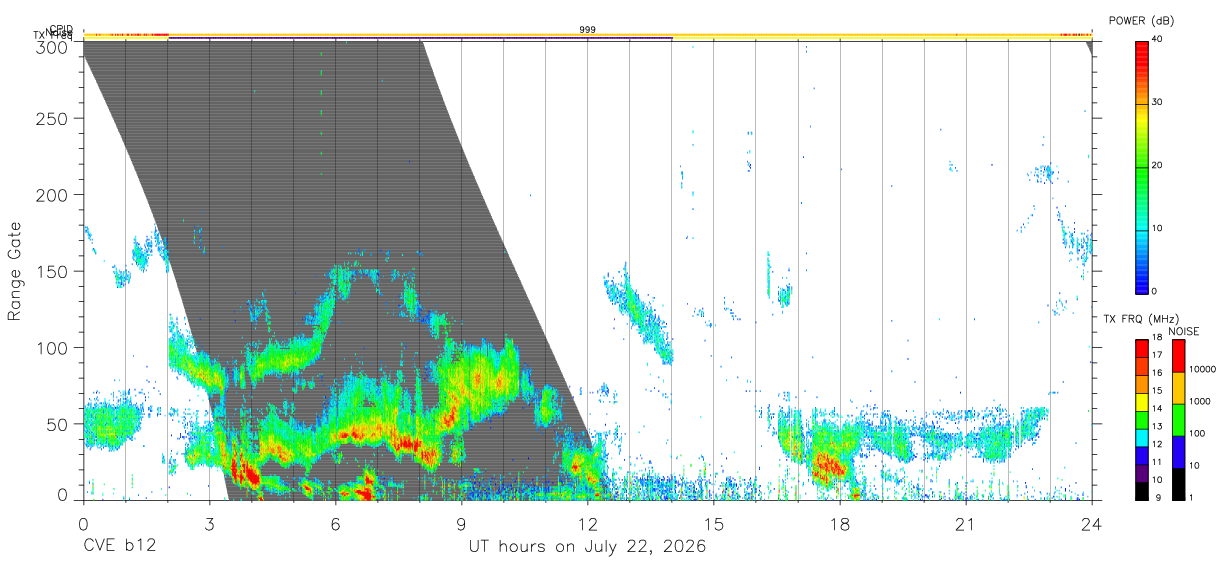Click the Range Gate tick label '50'
The width and height of the screenshot is (1228, 567).
(x=59, y=424)
